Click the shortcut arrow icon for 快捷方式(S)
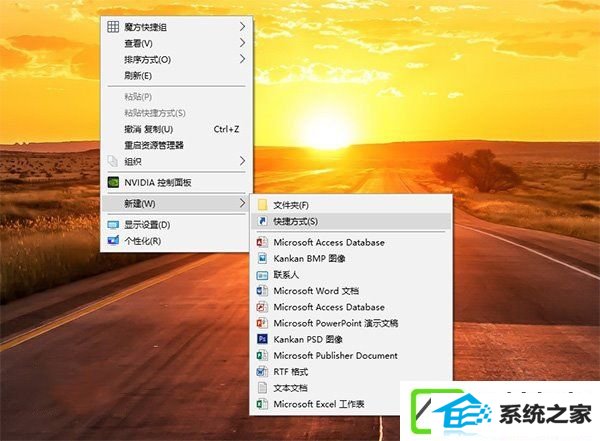The height and width of the screenshot is (441, 600). (262, 221)
